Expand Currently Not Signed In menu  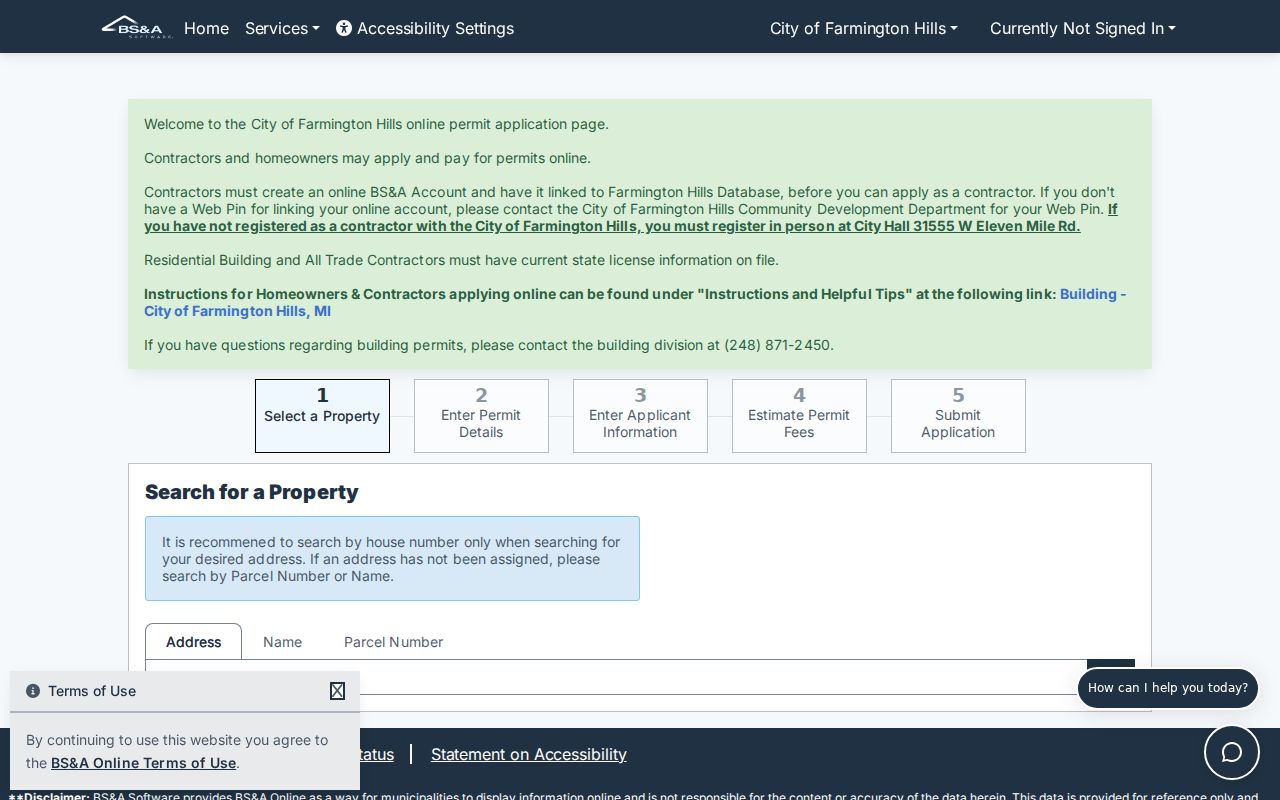click(x=1083, y=28)
